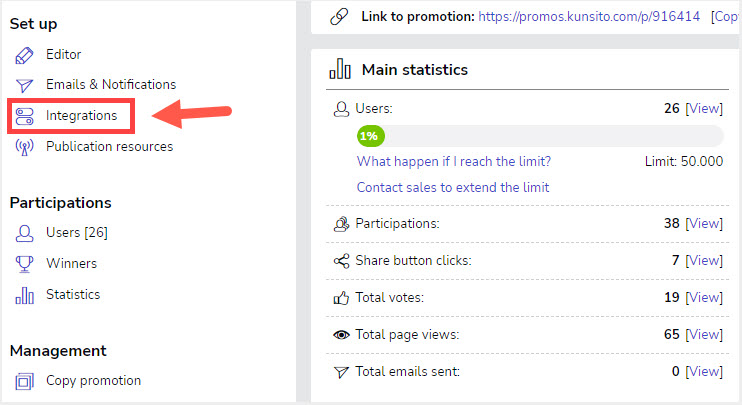
Task: Click the Users person icon in Participations
Action: click(x=24, y=233)
